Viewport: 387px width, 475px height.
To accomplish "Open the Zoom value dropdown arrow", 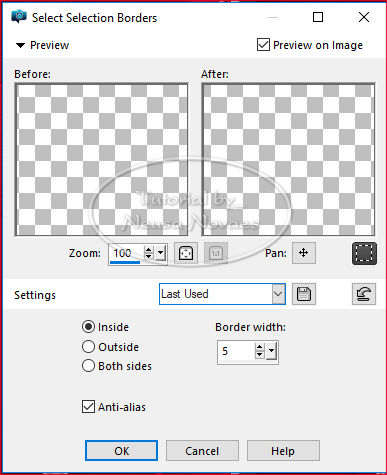I will click(x=160, y=253).
